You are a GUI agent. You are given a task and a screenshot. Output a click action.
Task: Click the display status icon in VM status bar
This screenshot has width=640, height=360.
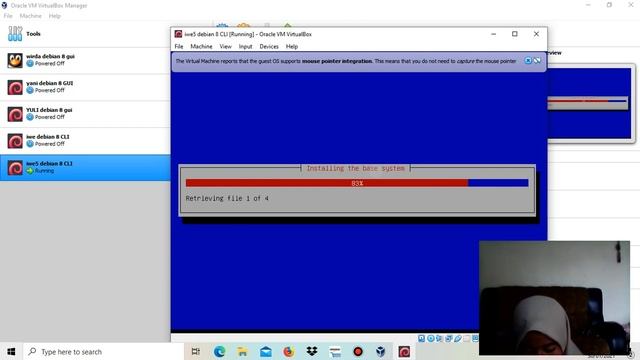point(476,338)
